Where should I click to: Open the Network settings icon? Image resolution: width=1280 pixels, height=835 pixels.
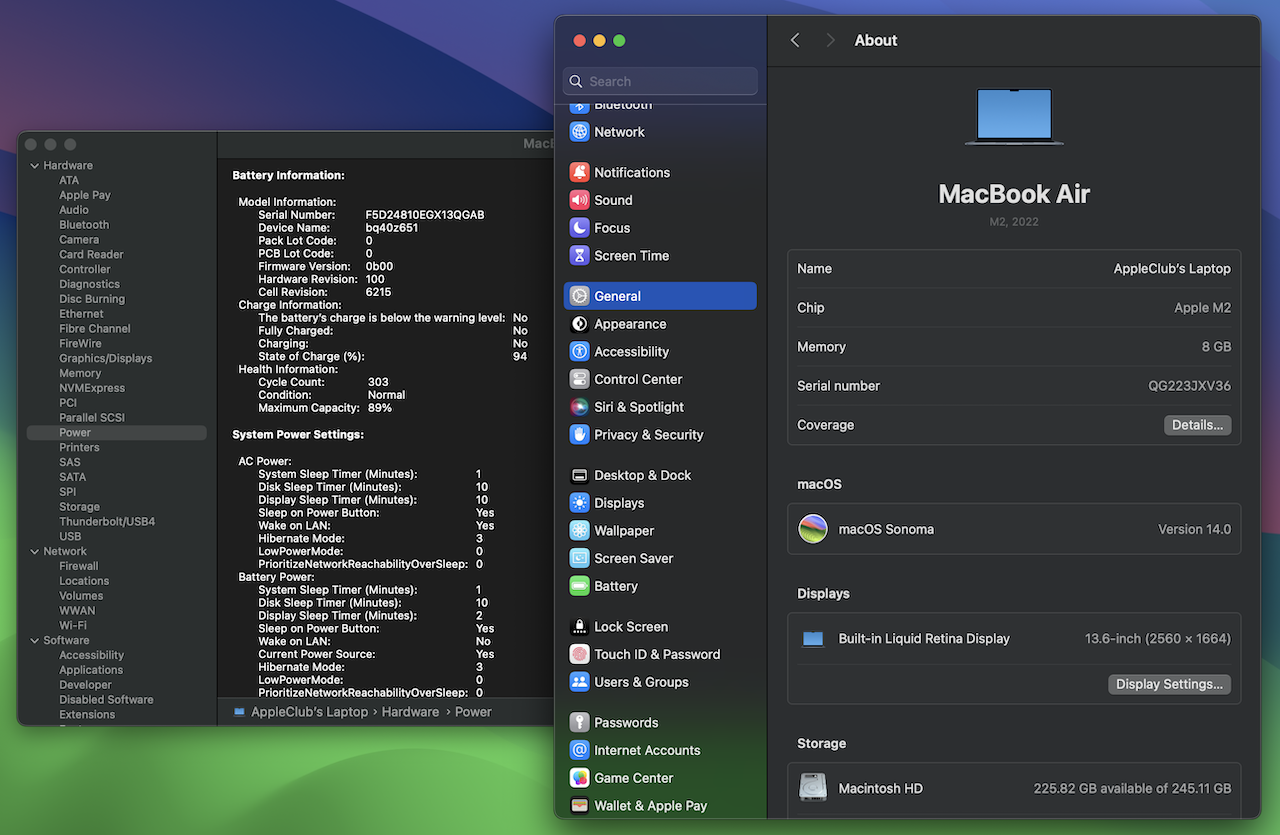tap(579, 132)
